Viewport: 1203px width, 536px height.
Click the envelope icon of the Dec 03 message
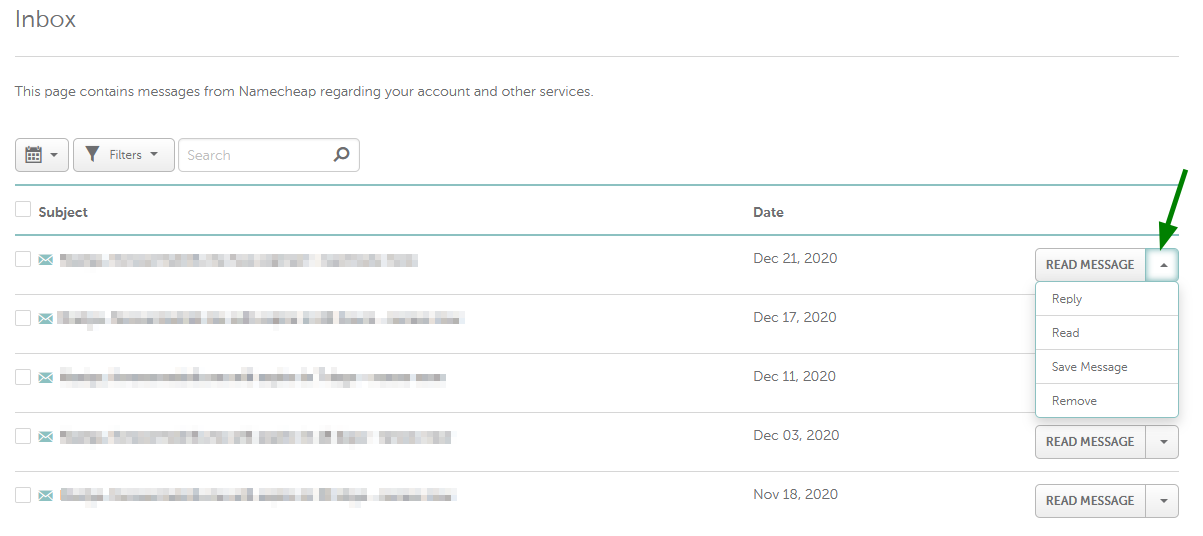click(45, 437)
